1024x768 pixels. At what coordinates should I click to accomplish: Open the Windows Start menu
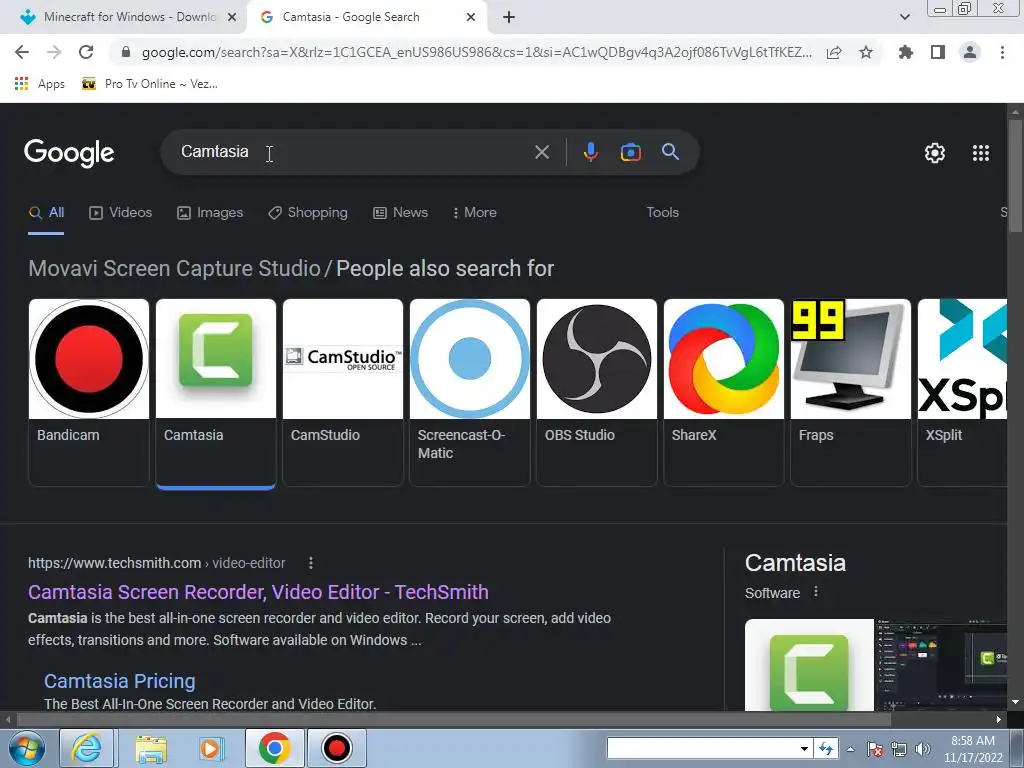point(27,748)
